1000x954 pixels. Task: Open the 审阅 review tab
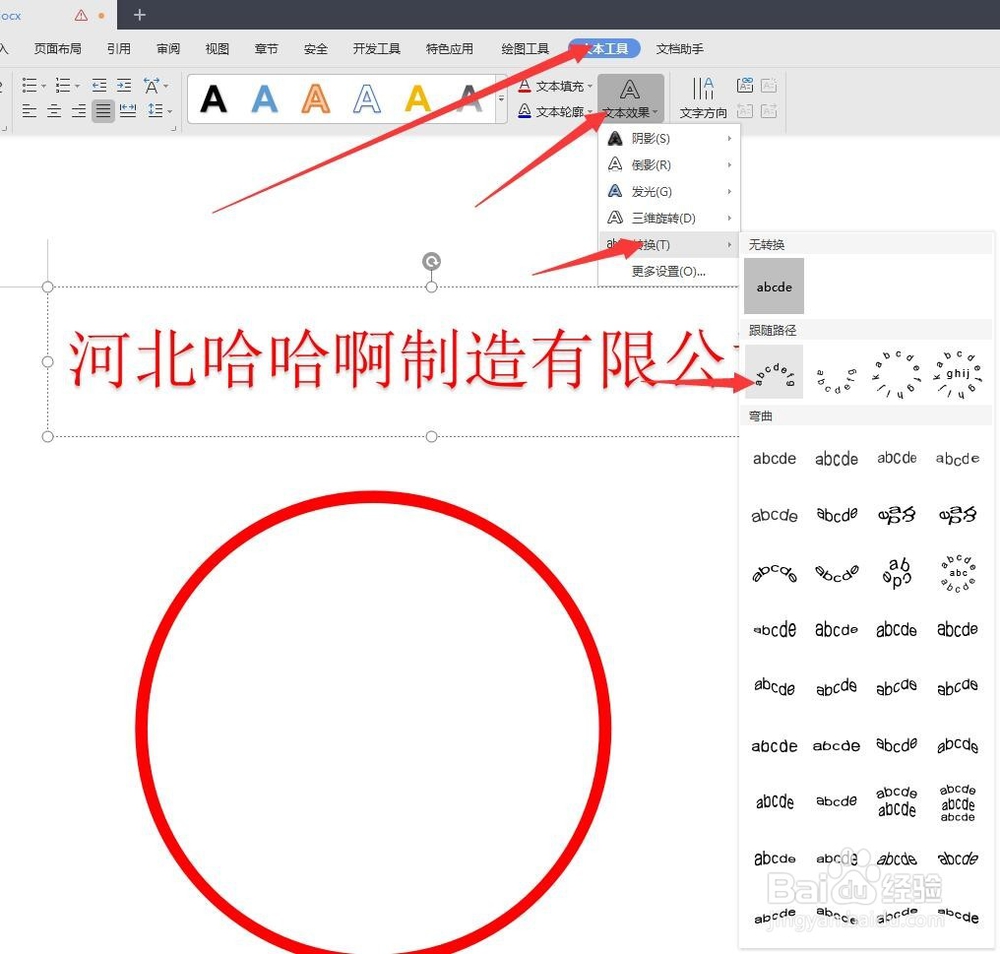pyautogui.click(x=167, y=47)
